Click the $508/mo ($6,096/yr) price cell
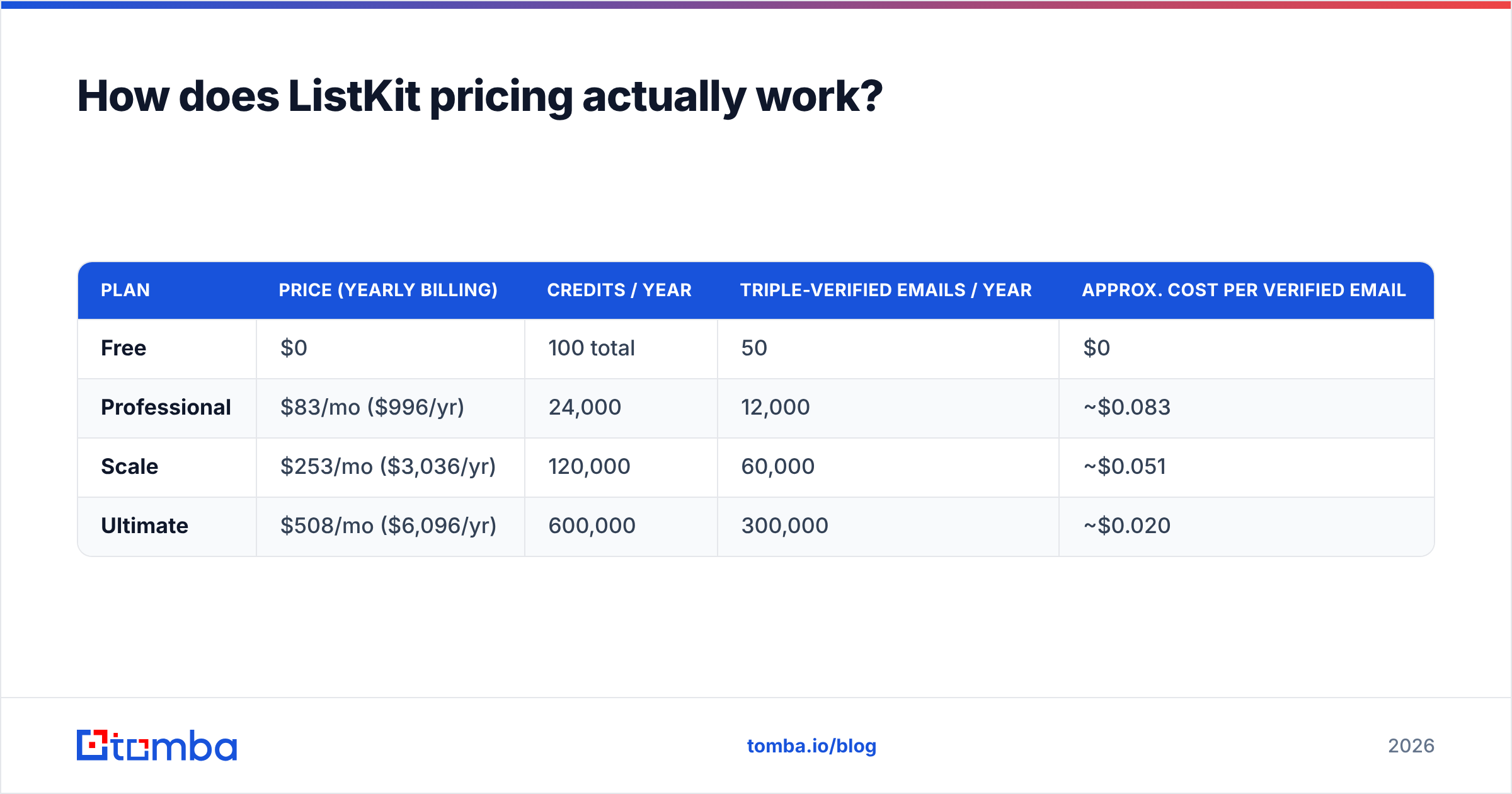This screenshot has height=794, width=1512. pyautogui.click(x=391, y=526)
